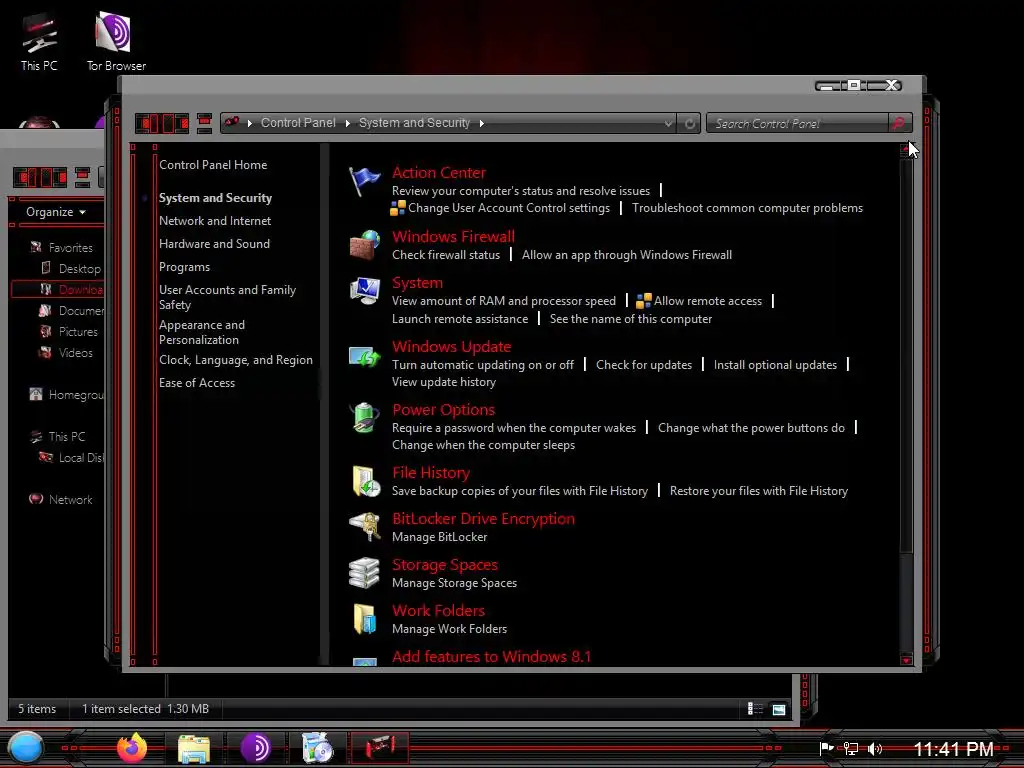Open Add features to Windows 8.1
This screenshot has height=768, width=1024.
pyautogui.click(x=491, y=656)
